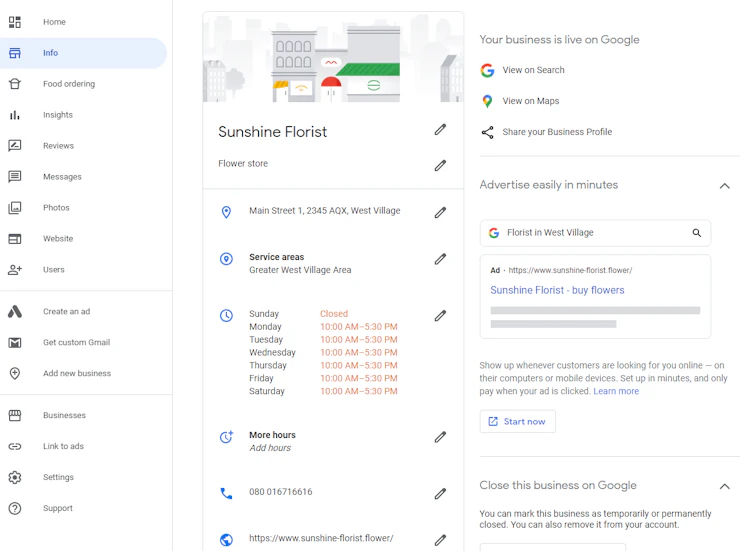Image resolution: width=750 pixels, height=551 pixels.
Task: Click the Sunshine Florist - buy flowers ad title
Action: [557, 290]
